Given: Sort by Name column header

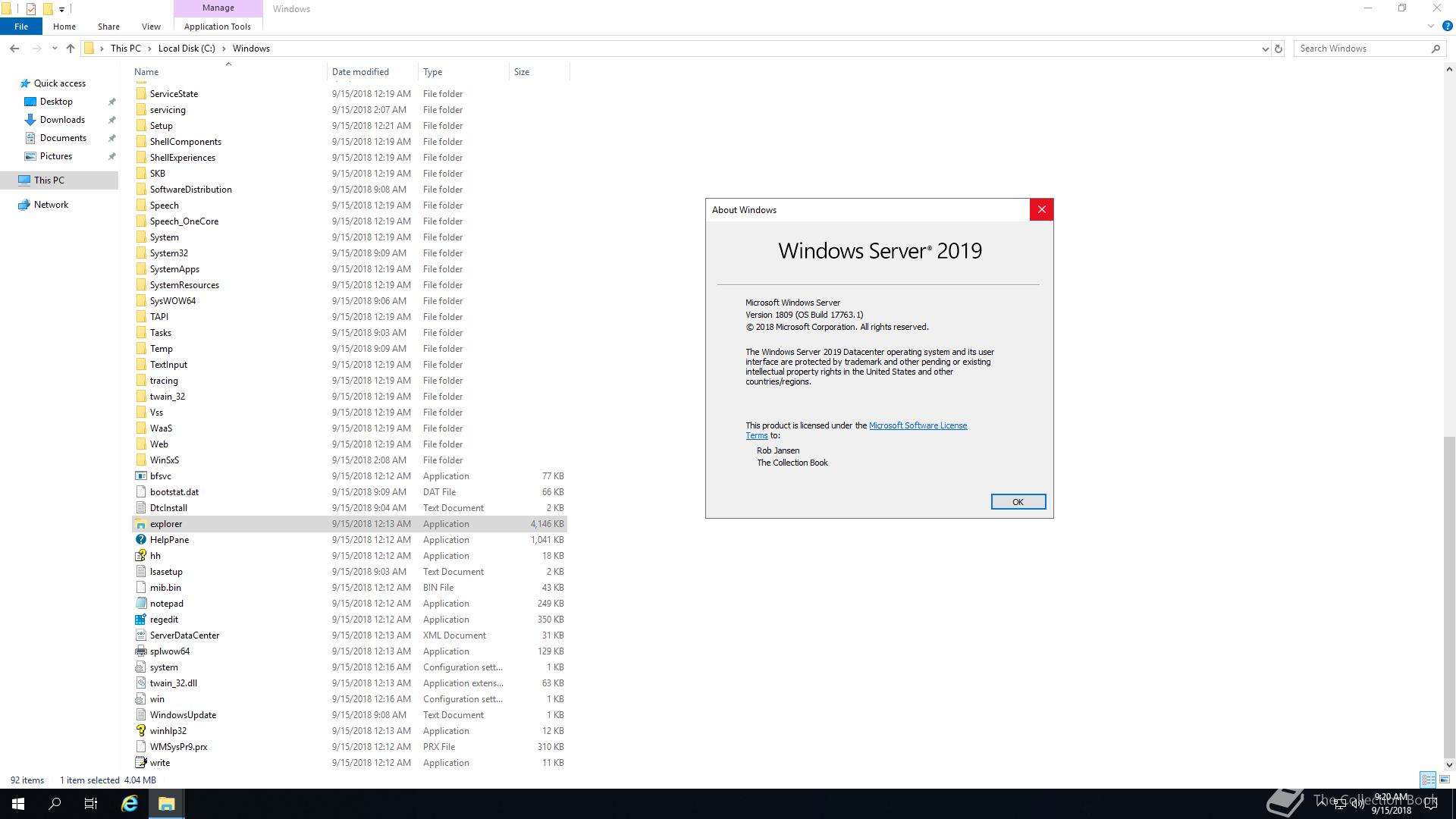Looking at the screenshot, I should pos(229,72).
